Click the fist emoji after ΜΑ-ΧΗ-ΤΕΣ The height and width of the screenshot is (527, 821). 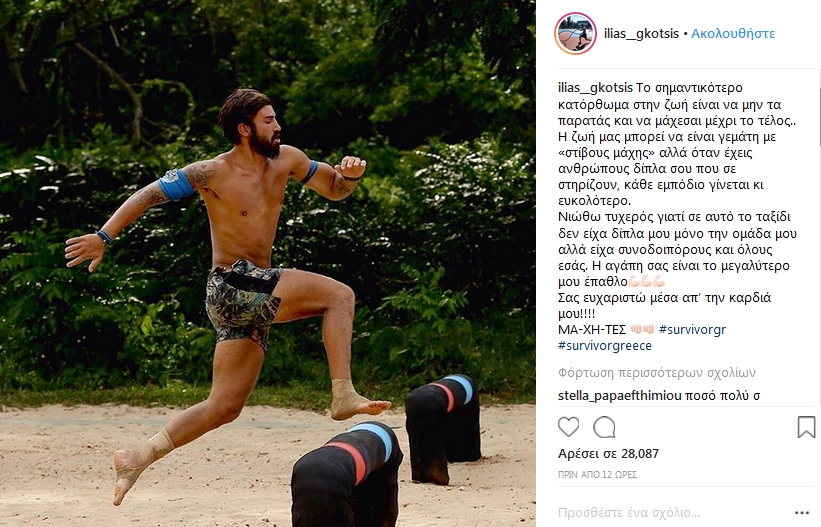pos(642,330)
